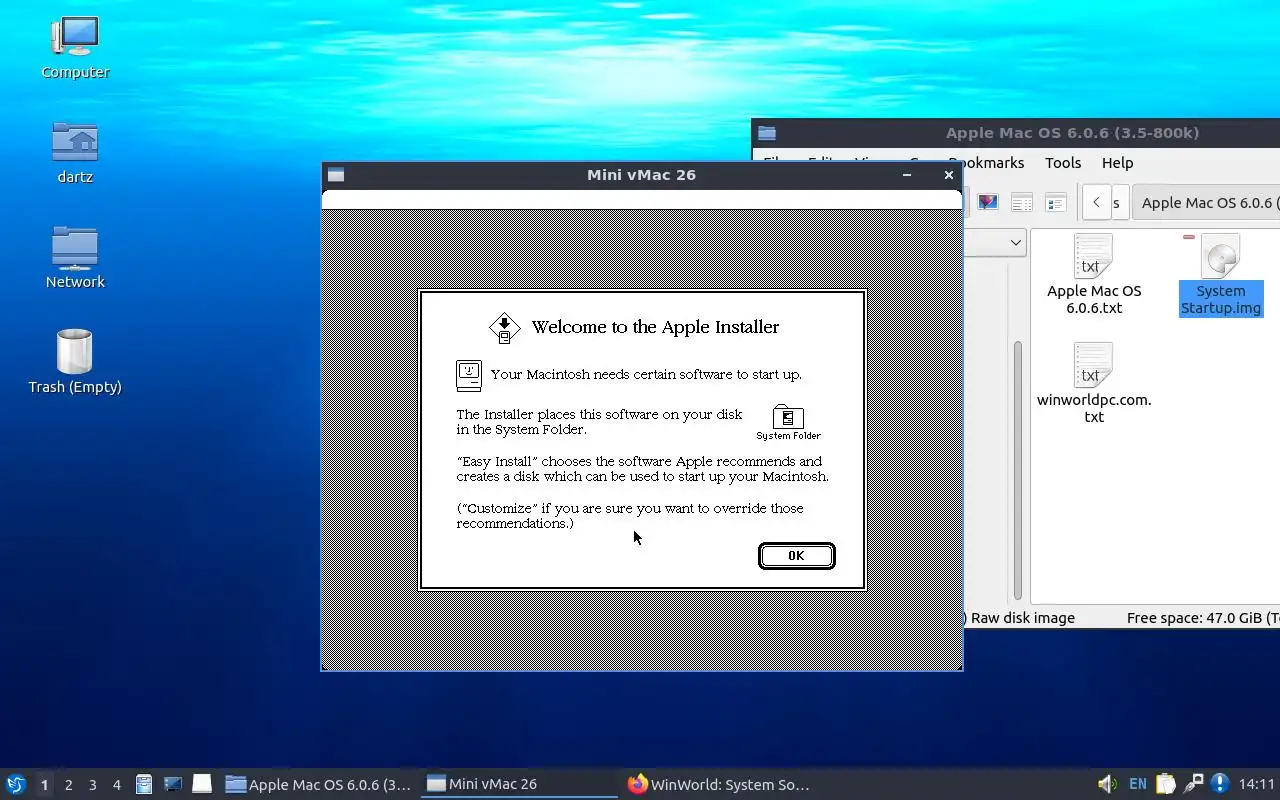The height and width of the screenshot is (800, 1280).
Task: Expand the side pane mode dropdown
Action: [x=1016, y=242]
